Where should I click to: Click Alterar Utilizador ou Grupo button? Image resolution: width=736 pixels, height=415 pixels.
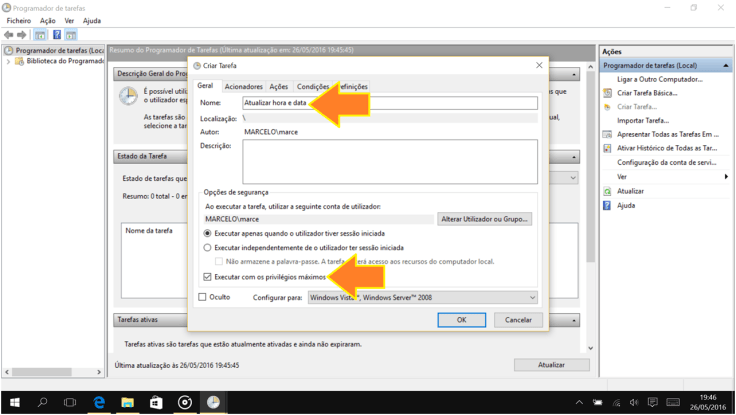point(484,218)
